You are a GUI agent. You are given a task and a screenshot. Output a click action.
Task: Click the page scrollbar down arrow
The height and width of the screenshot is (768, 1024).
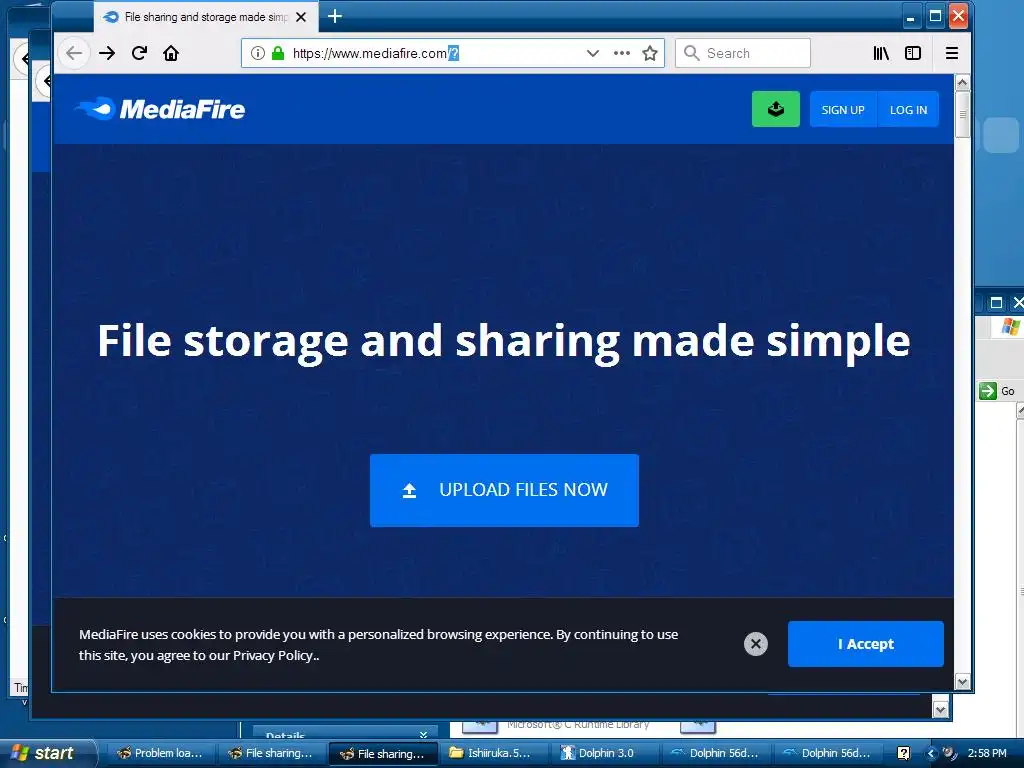tap(962, 682)
